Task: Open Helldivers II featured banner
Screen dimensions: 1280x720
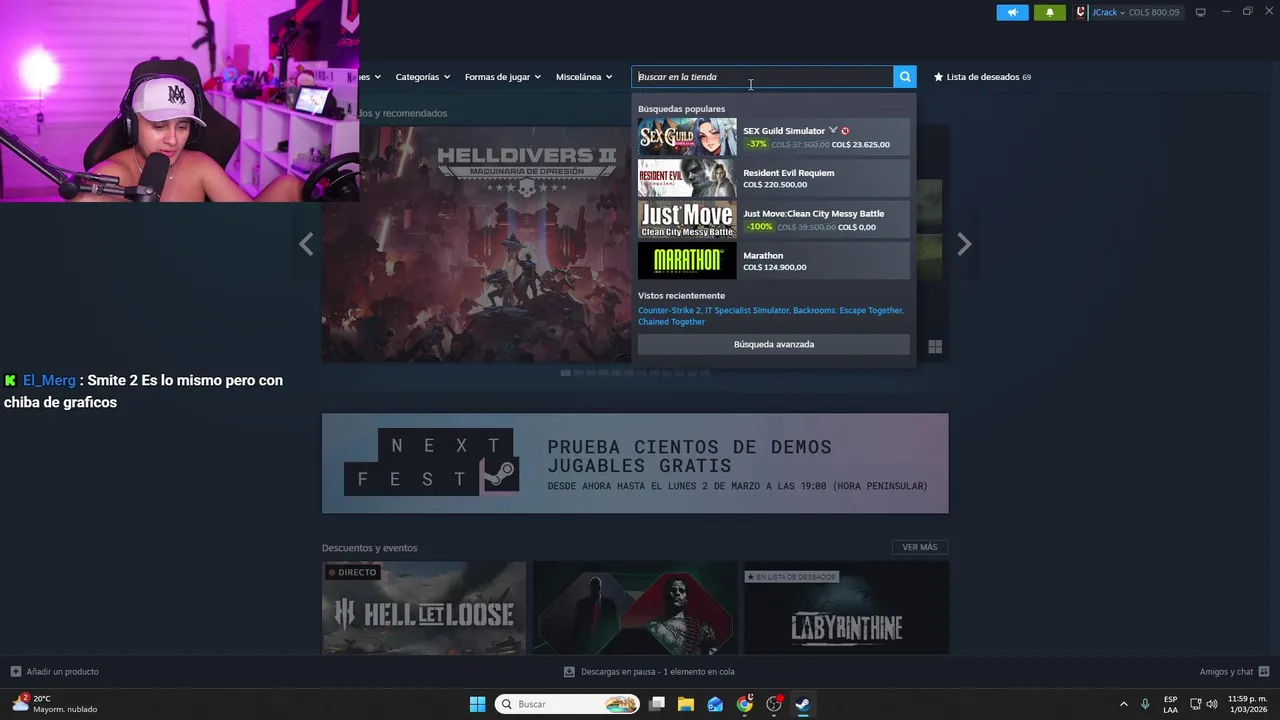Action: [476, 244]
